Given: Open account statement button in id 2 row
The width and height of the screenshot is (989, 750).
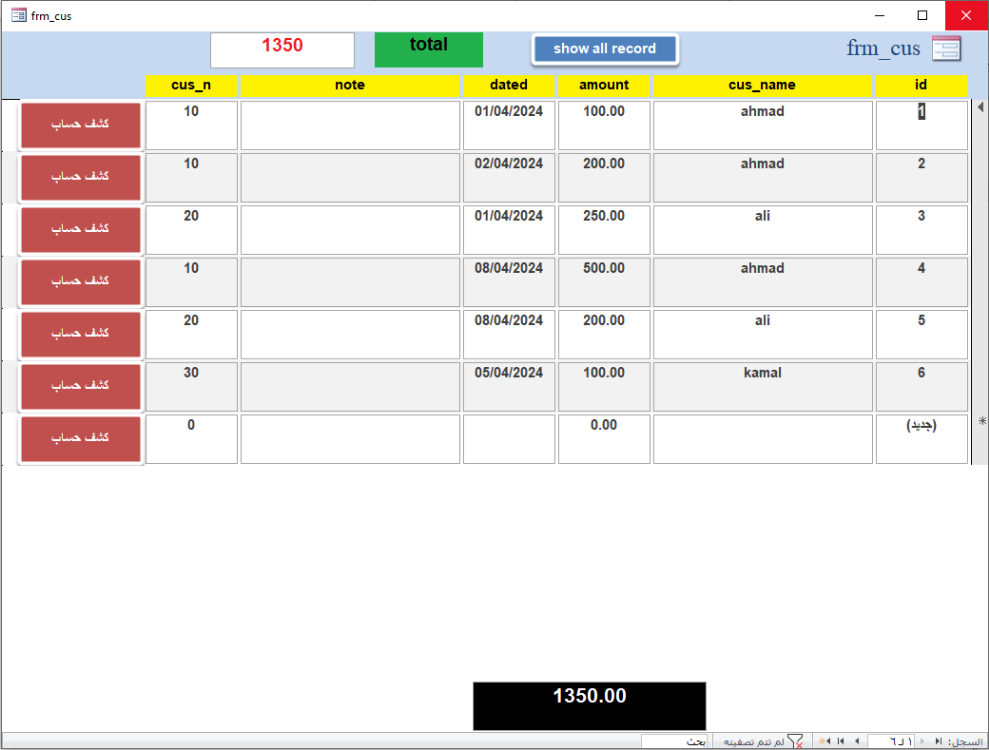Looking at the screenshot, I should [81, 177].
